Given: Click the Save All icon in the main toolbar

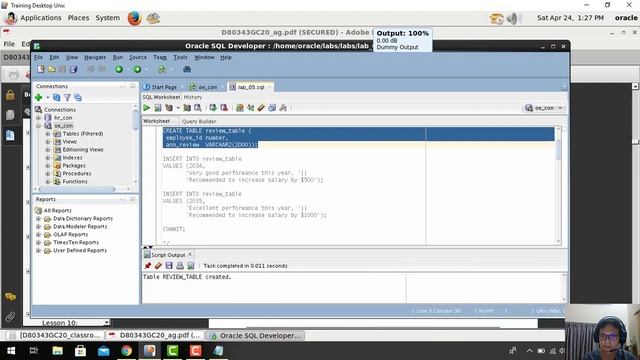Looking at the screenshot, I should [73, 69].
